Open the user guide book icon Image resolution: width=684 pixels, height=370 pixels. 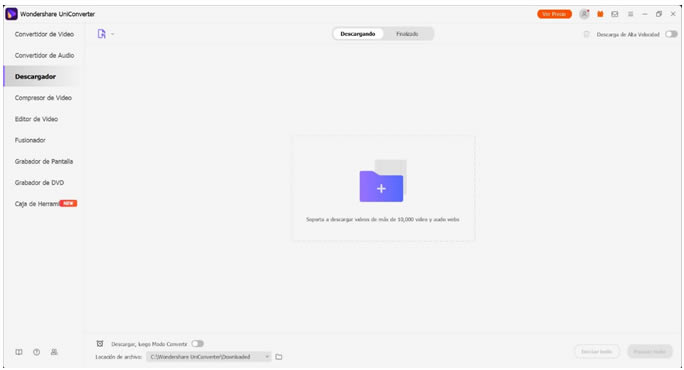coord(19,352)
